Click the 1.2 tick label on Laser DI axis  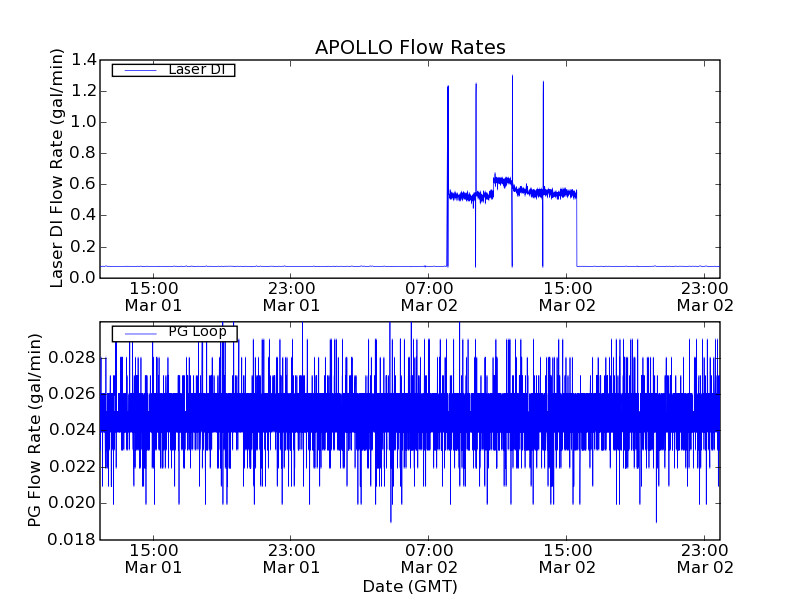tap(84, 91)
